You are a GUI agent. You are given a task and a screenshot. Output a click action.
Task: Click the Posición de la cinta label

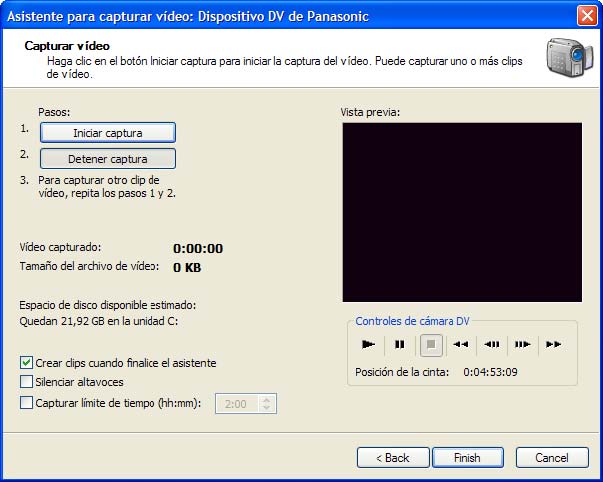pyautogui.click(x=402, y=372)
